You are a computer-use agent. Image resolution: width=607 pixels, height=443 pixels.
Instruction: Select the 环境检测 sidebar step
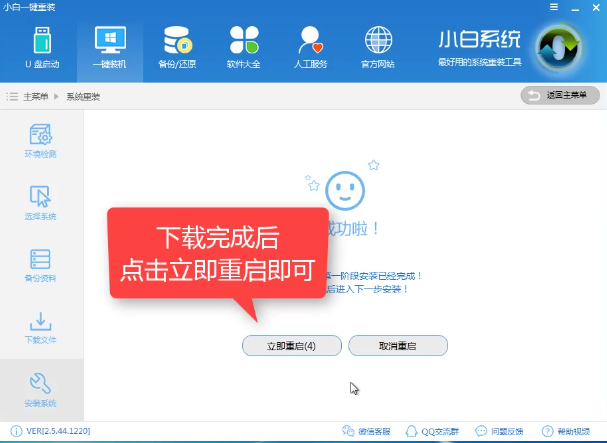[41, 141]
